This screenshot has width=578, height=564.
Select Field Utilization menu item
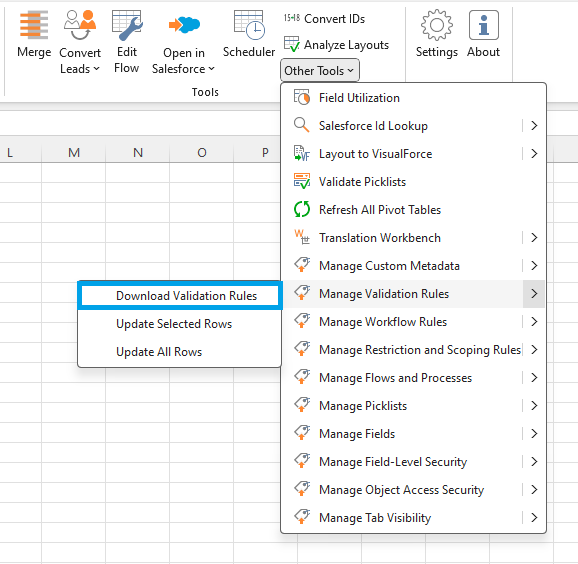pos(413,98)
